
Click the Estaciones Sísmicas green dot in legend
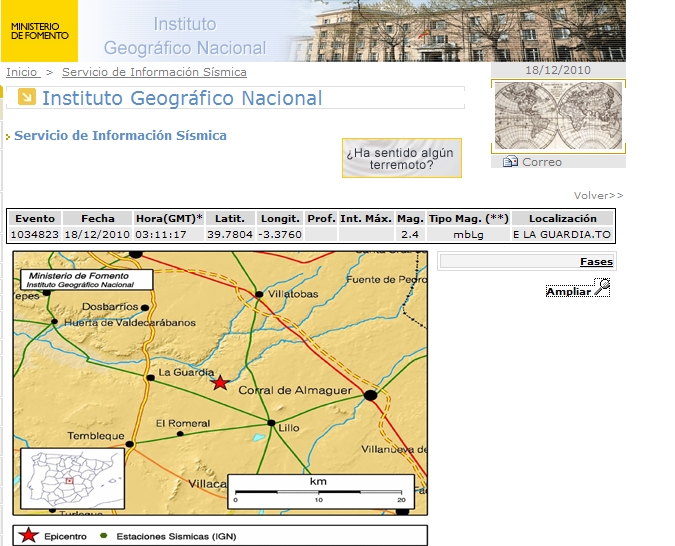point(103,536)
